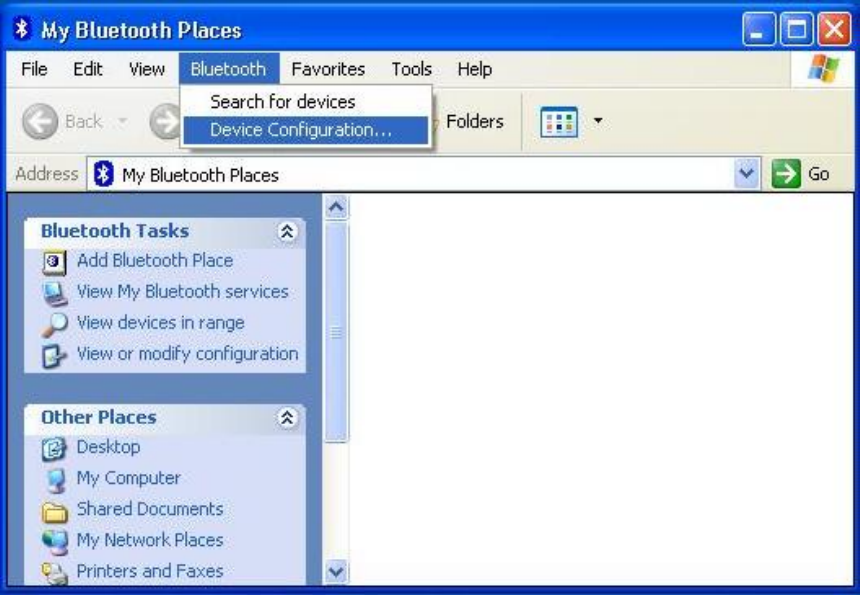Click the Windows flag logo icon
The width and height of the screenshot is (860, 595).
pyautogui.click(x=823, y=69)
